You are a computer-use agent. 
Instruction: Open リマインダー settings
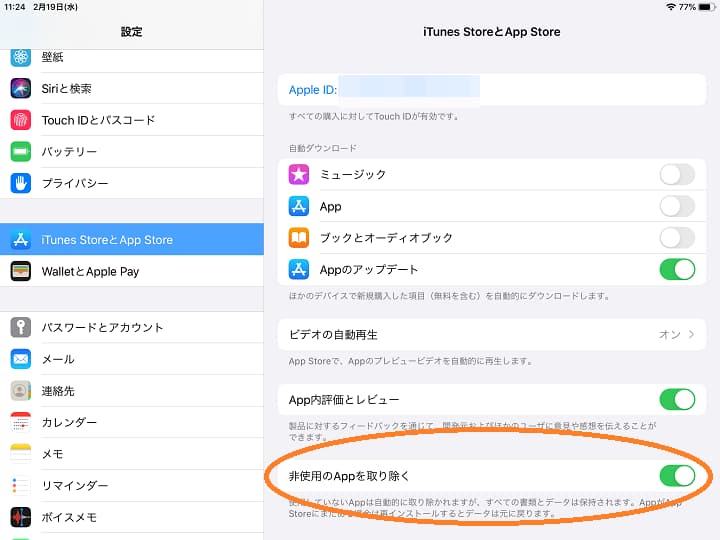pyautogui.click(x=132, y=485)
